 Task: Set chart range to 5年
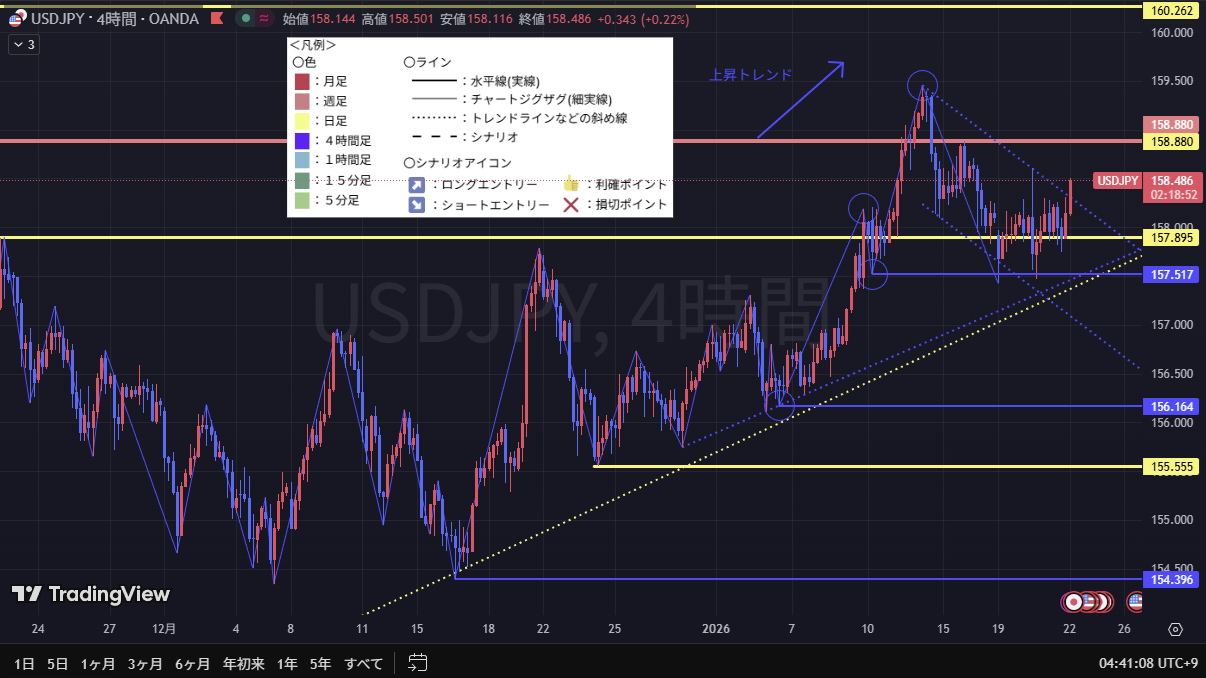(x=320, y=662)
